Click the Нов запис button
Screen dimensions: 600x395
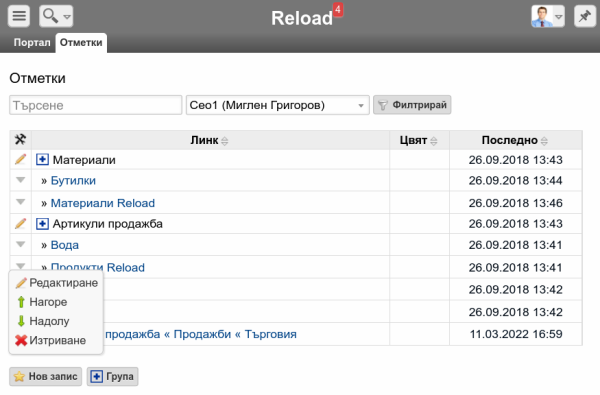[46, 377]
